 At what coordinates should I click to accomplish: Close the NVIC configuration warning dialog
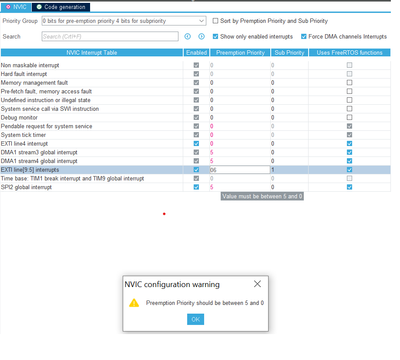[257, 284]
